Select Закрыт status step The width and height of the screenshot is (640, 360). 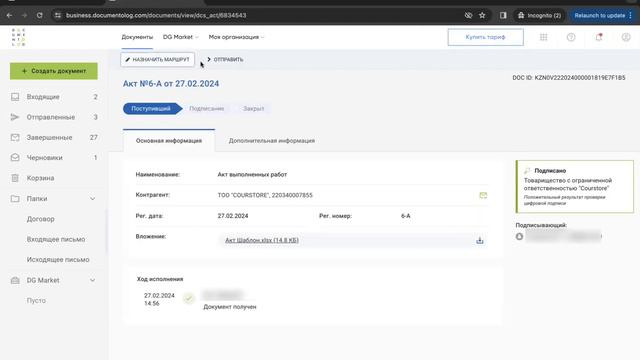pos(253,109)
